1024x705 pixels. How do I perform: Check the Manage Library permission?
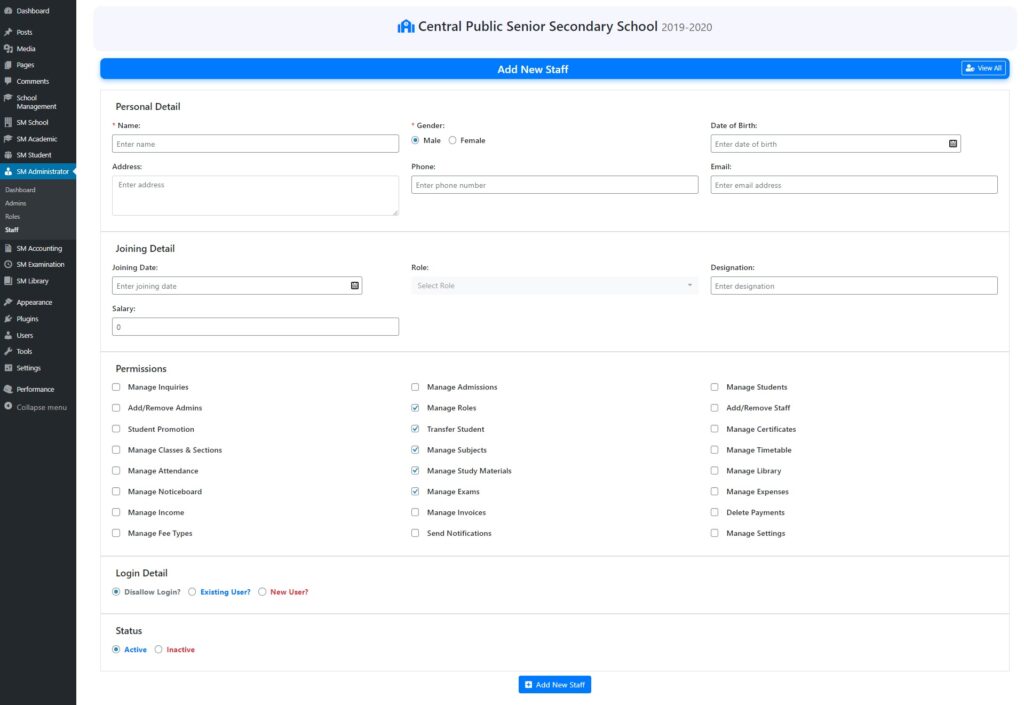point(714,471)
